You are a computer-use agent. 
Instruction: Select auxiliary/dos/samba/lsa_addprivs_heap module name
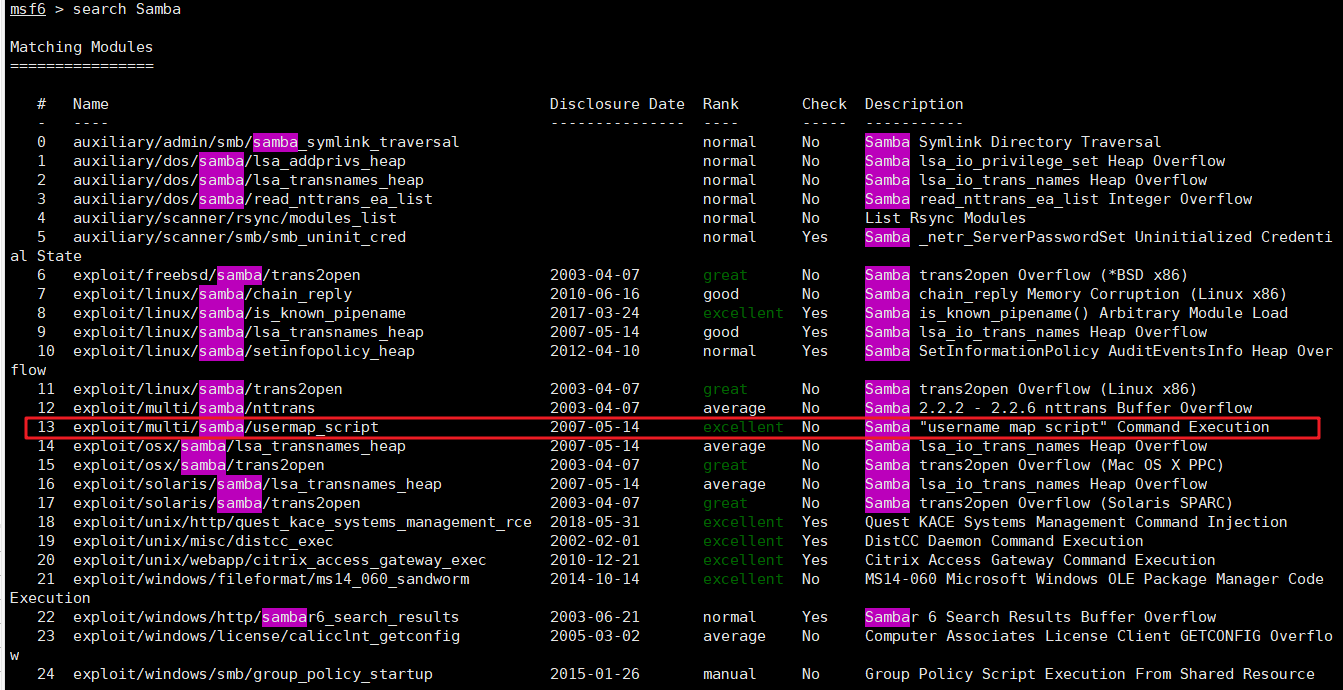coord(239,161)
